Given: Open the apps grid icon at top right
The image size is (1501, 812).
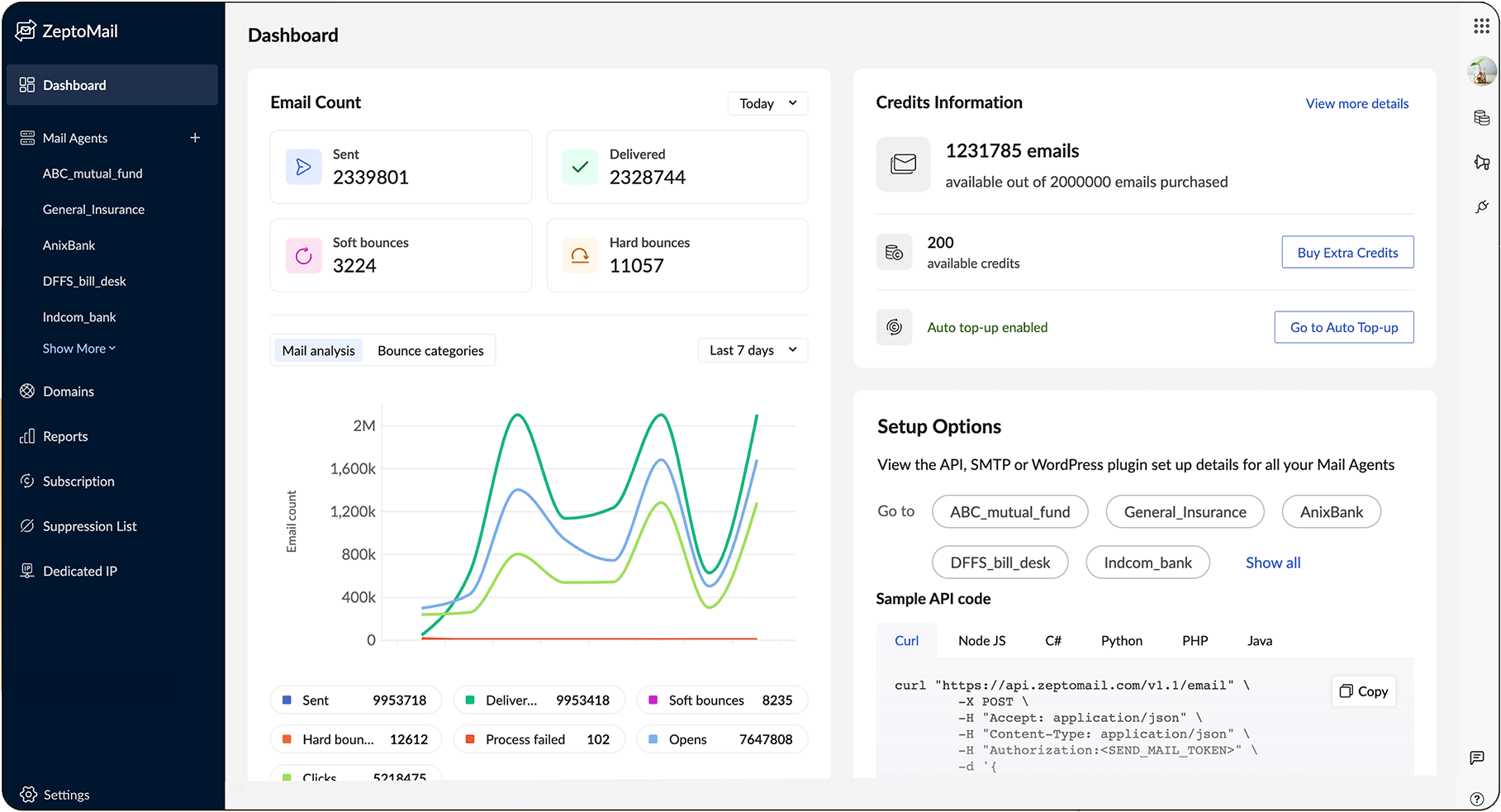Looking at the screenshot, I should tap(1481, 26).
